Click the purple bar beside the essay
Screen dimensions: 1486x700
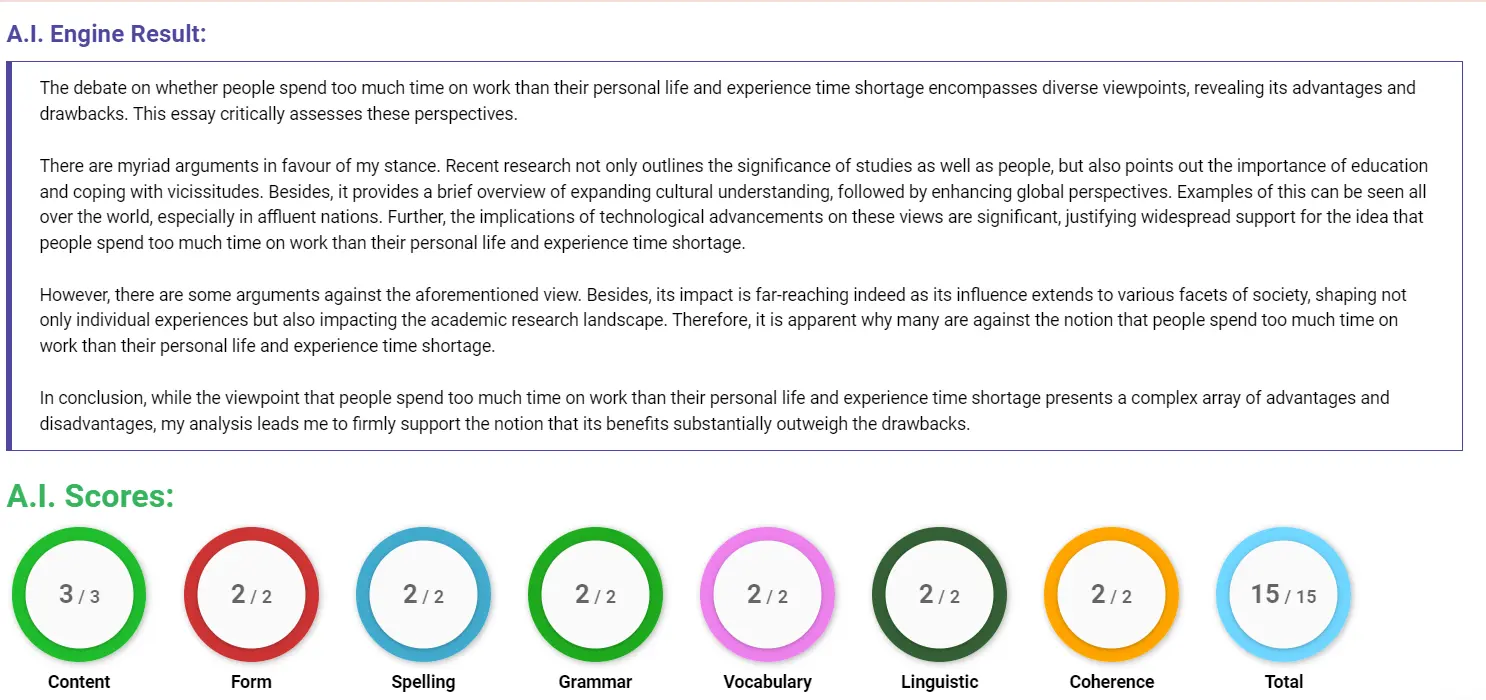12,255
